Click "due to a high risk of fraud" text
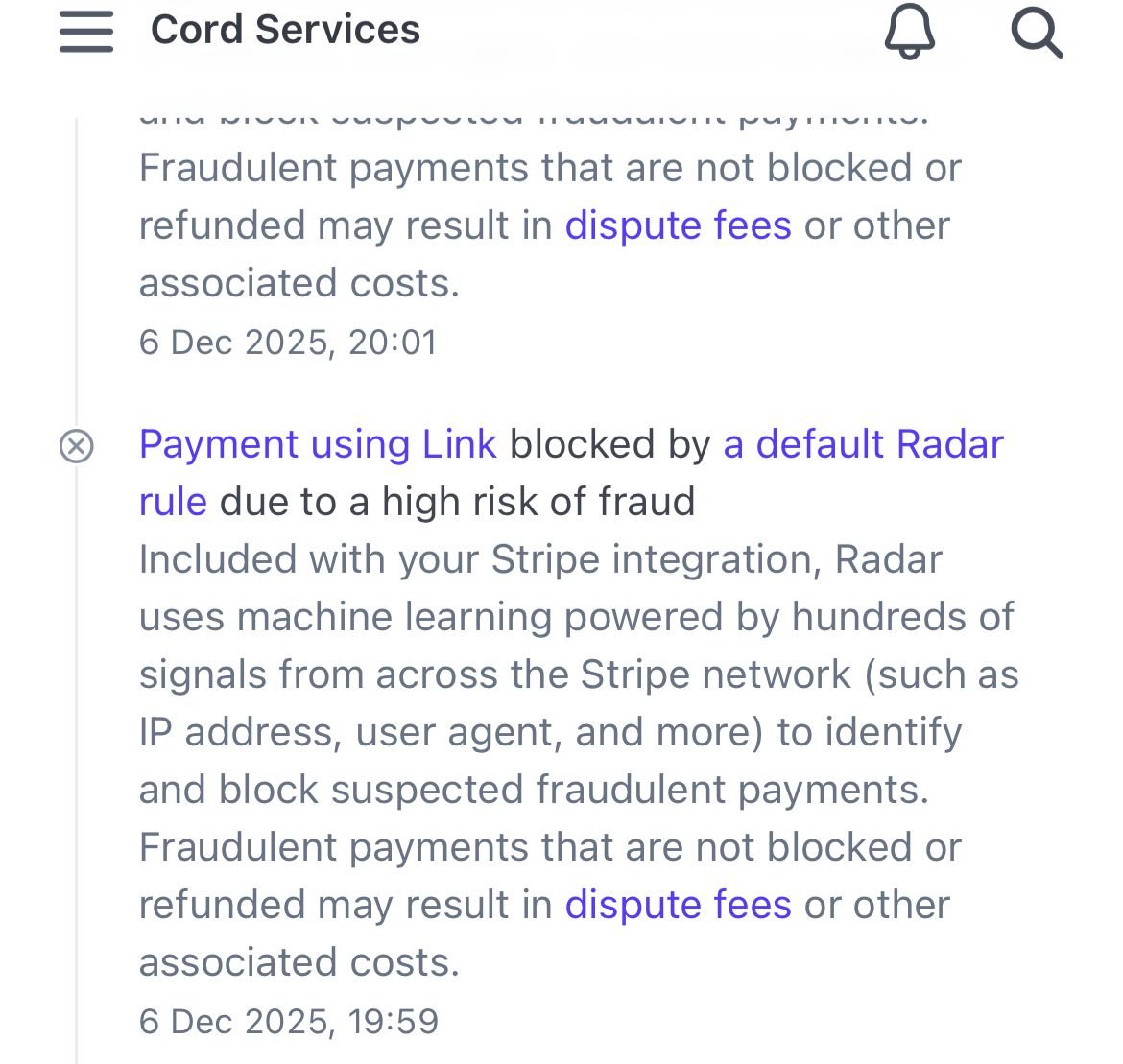 457,502
